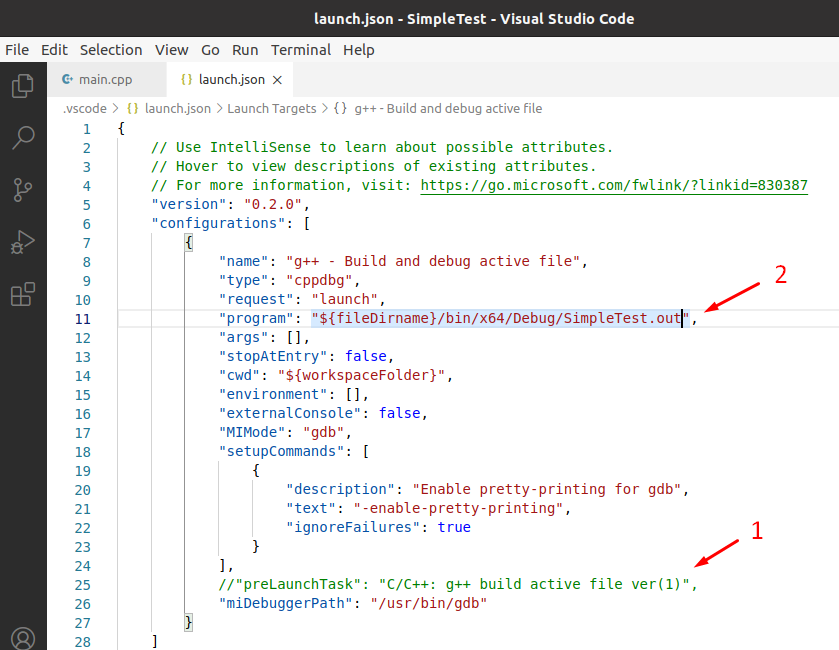Open the Selection menu

point(111,50)
